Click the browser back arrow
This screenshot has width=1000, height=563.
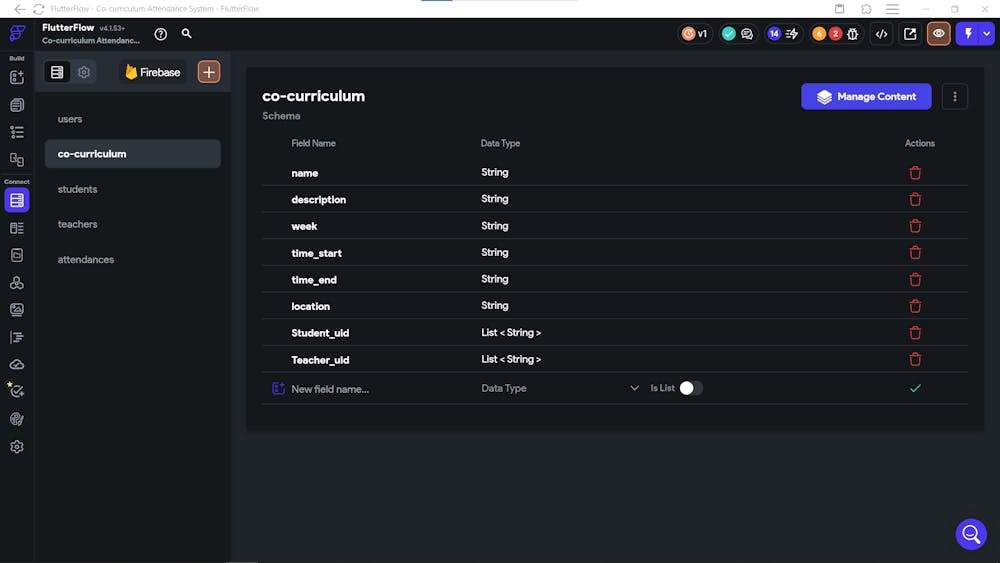tap(20, 9)
